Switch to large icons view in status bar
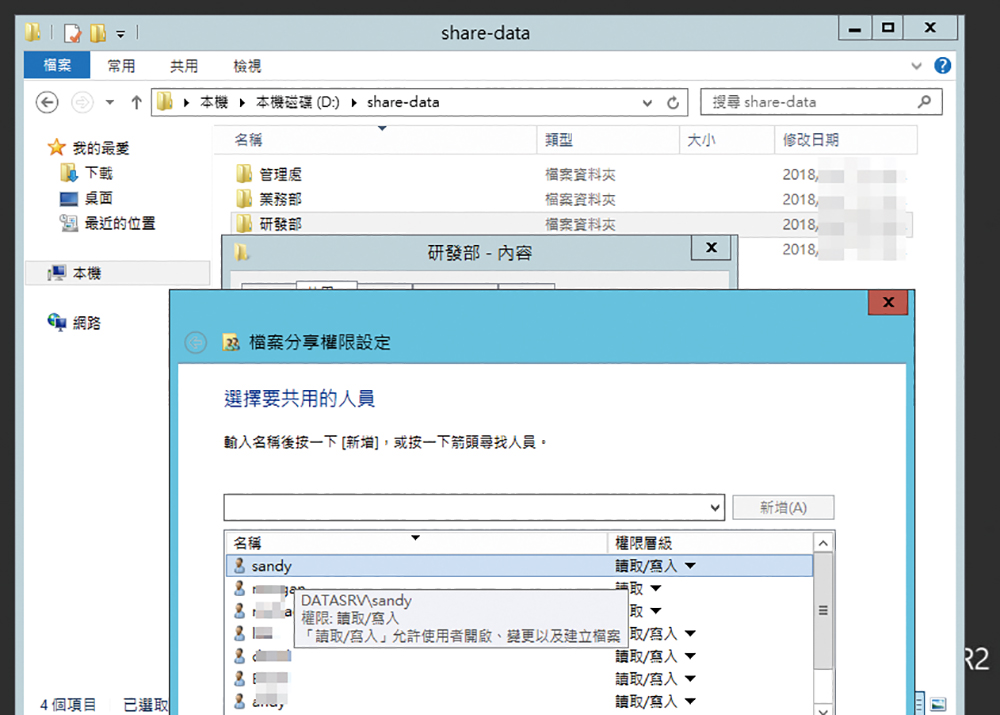 coord(938,704)
